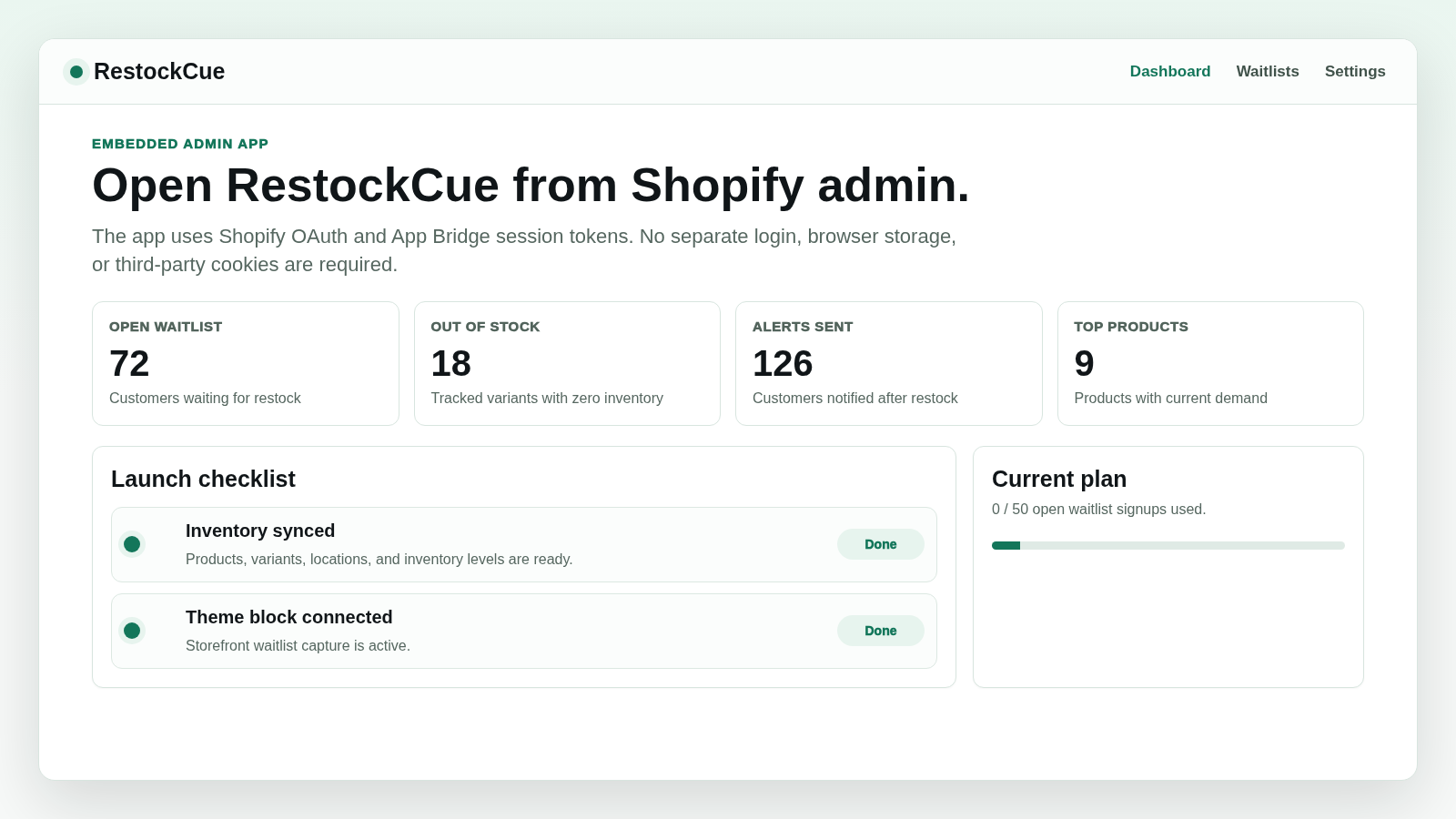1456x819 pixels.
Task: Click the Open Waitlist count 72
Action: tap(129, 364)
